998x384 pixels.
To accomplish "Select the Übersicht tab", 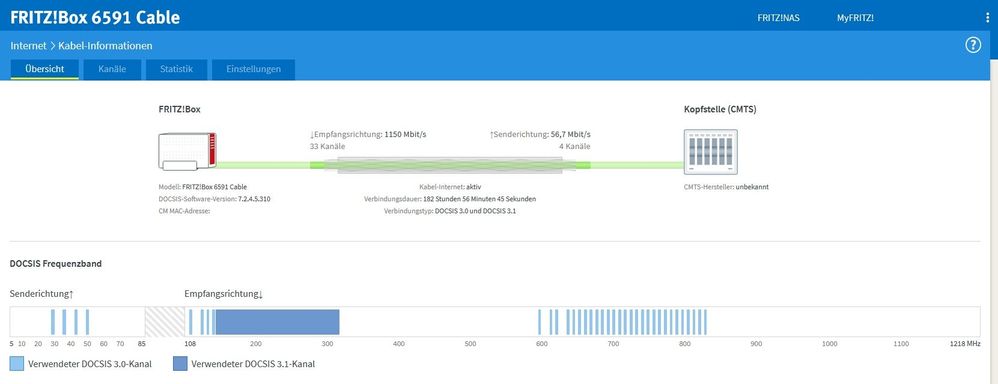I will [45, 69].
